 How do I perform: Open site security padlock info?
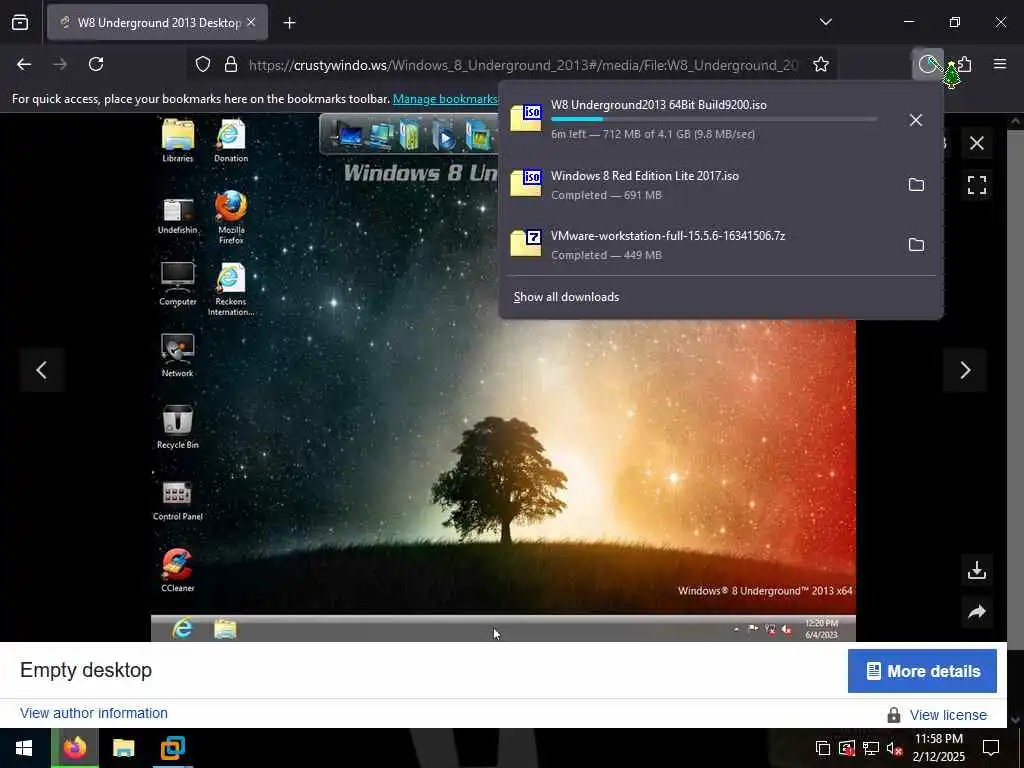click(x=231, y=65)
